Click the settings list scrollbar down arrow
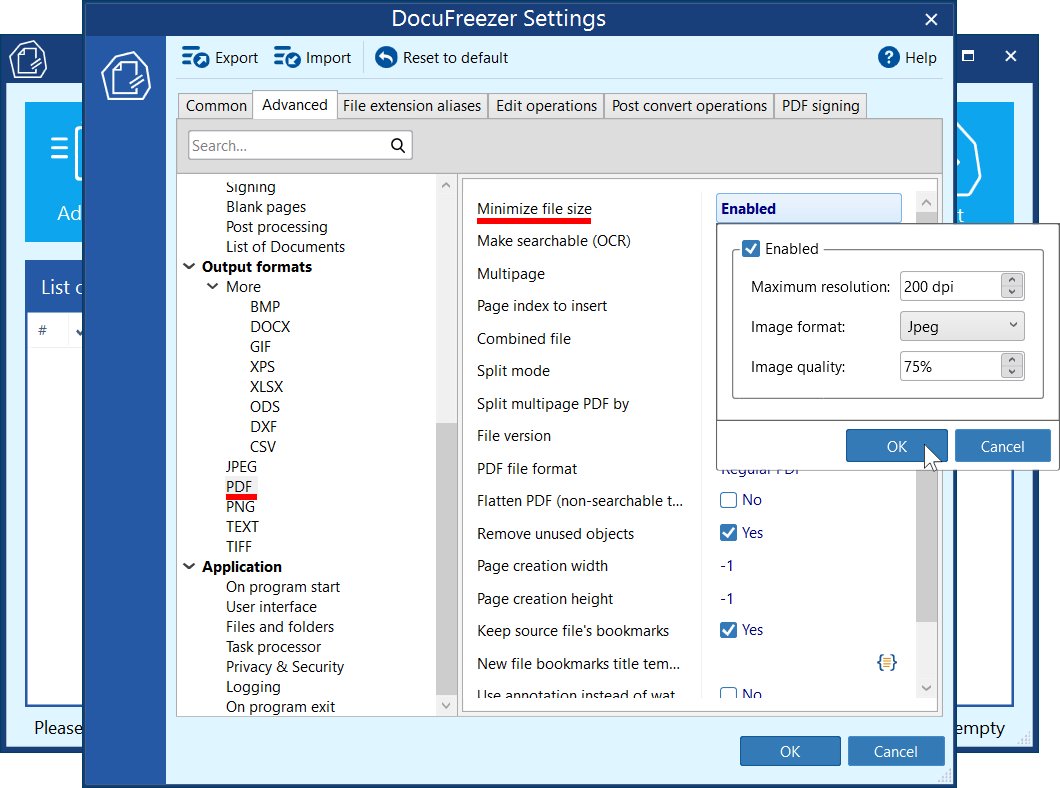Screen dimensions: 1060x788 tap(926, 688)
